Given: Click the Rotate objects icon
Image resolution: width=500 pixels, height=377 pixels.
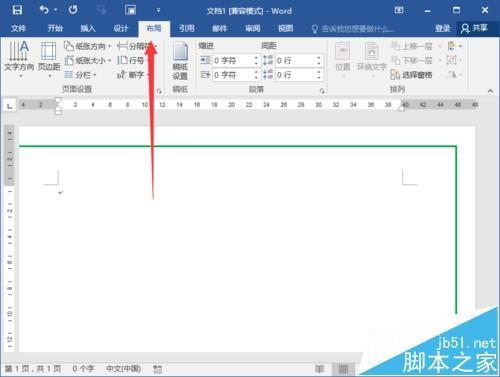Looking at the screenshot, I should pos(454,75).
